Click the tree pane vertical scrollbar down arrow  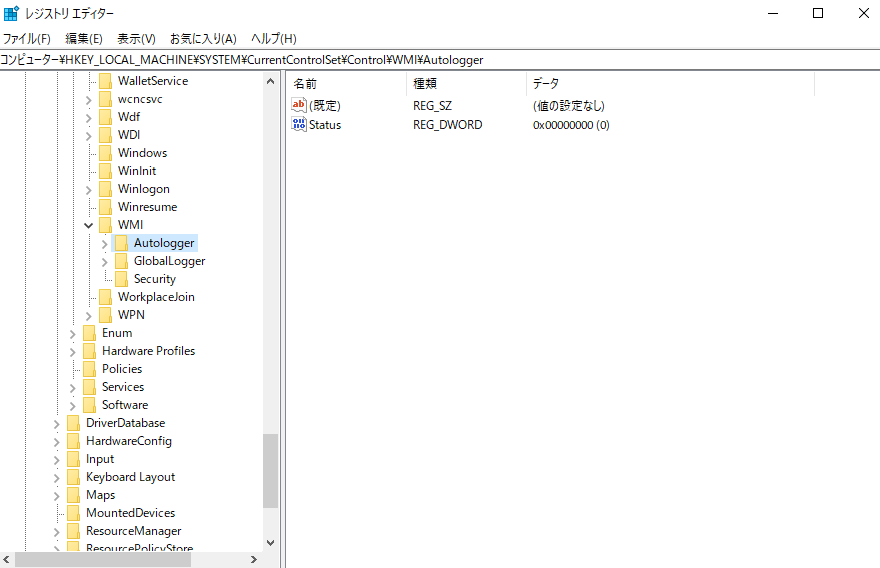(x=270, y=542)
